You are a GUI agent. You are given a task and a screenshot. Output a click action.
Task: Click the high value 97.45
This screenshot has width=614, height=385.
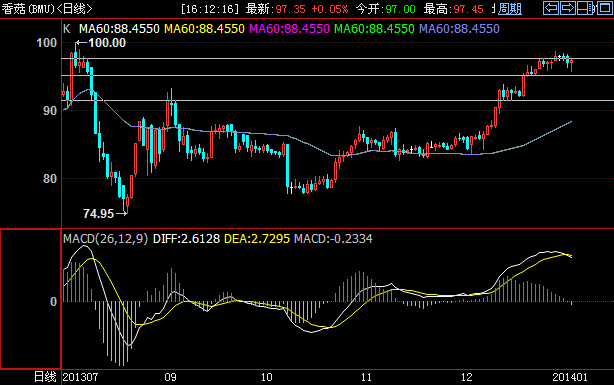468,9
